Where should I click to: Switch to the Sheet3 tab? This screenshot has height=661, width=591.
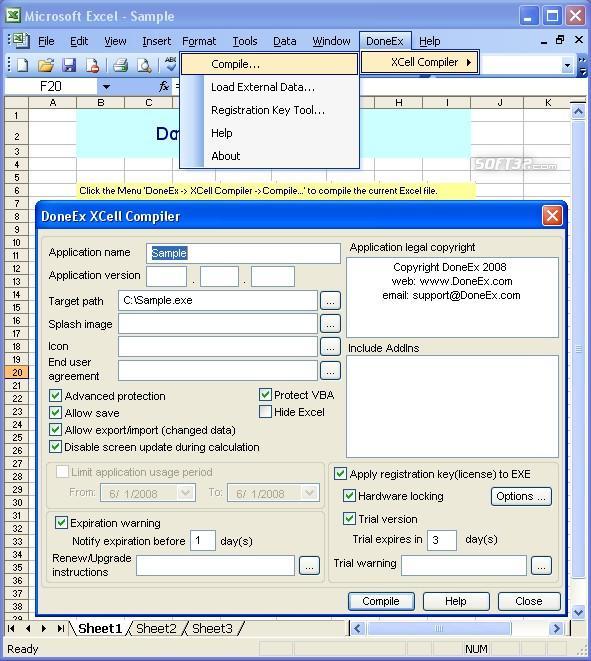[x=212, y=629]
